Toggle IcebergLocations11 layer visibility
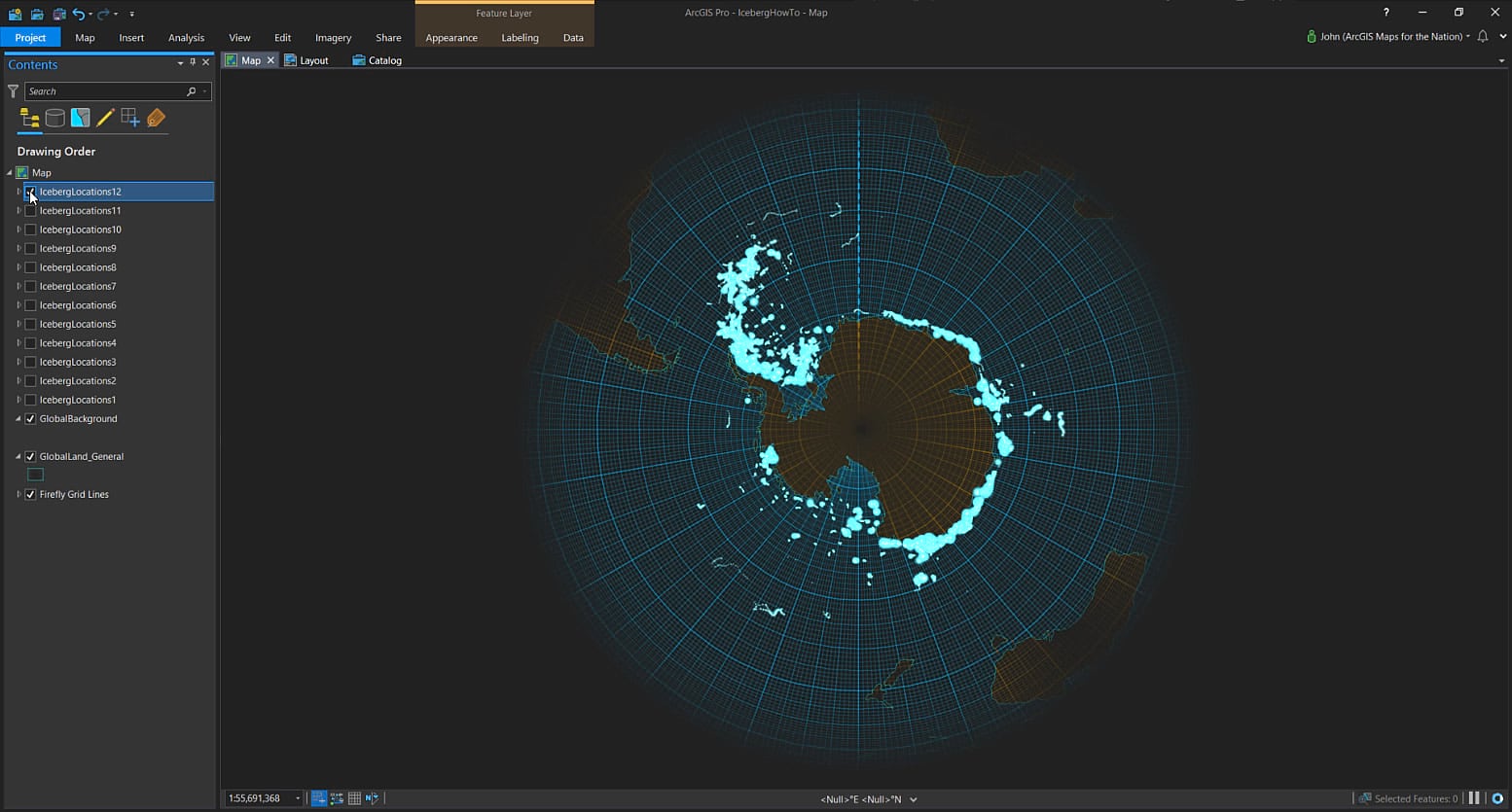 pos(30,211)
